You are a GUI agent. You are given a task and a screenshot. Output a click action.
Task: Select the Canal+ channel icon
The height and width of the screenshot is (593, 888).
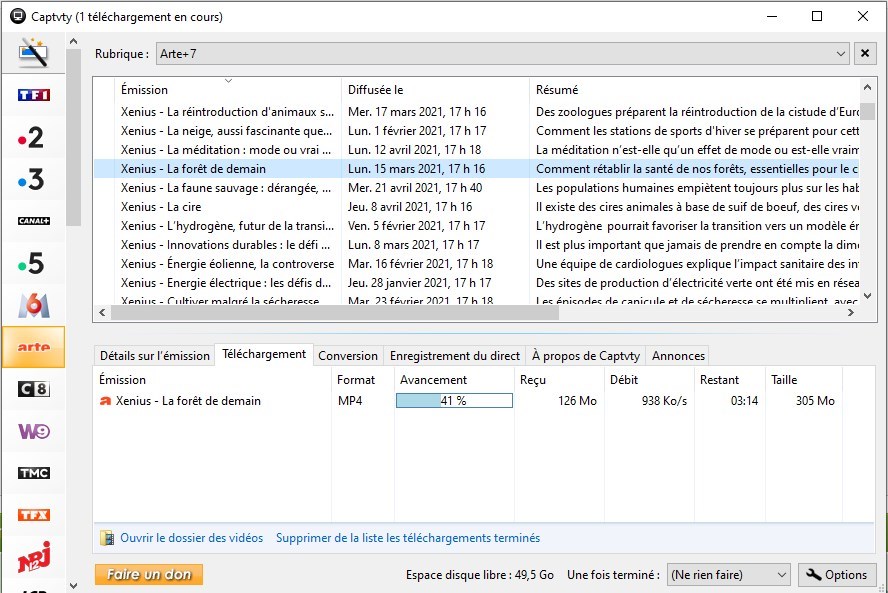(x=33, y=221)
